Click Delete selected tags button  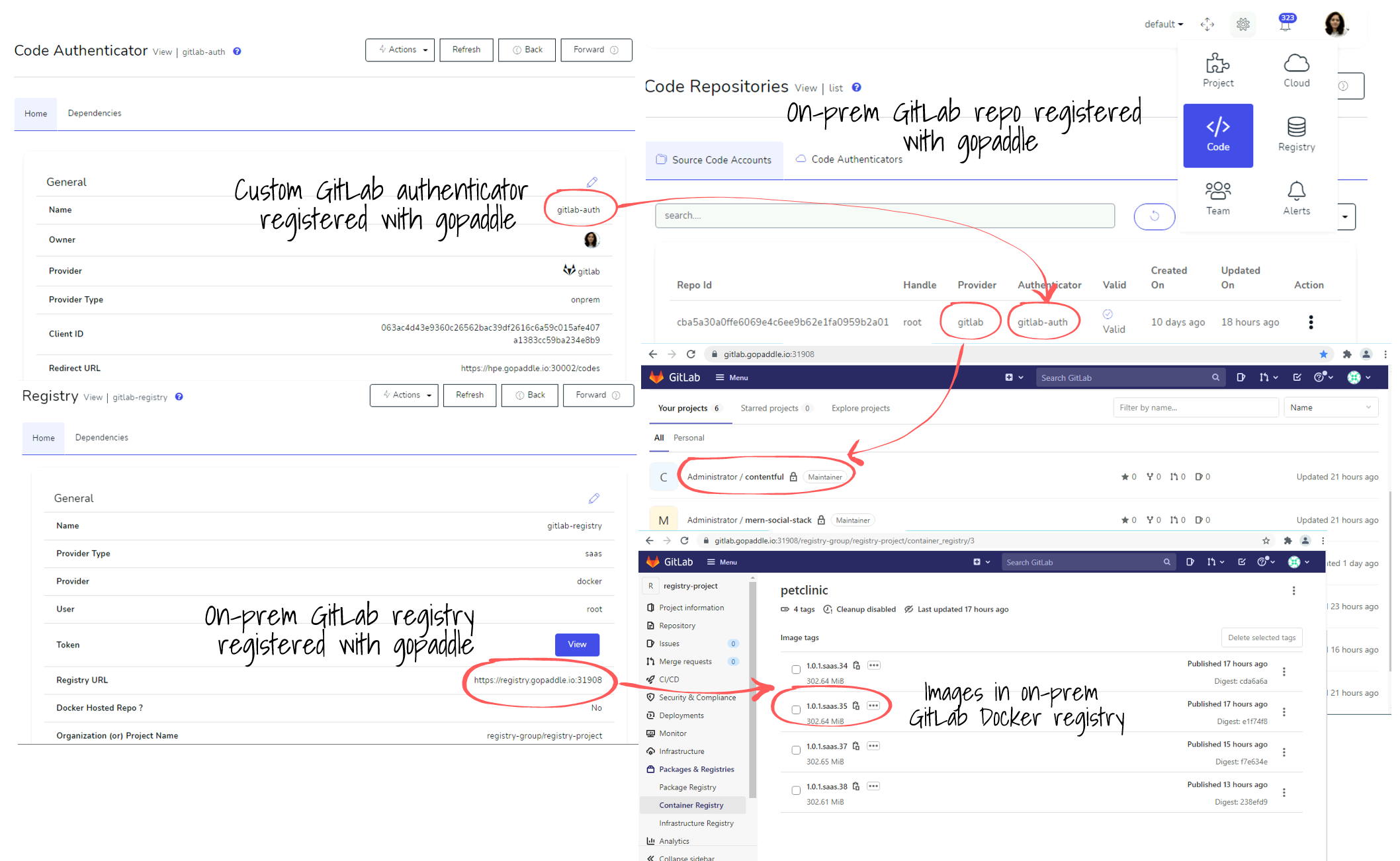click(x=1262, y=637)
